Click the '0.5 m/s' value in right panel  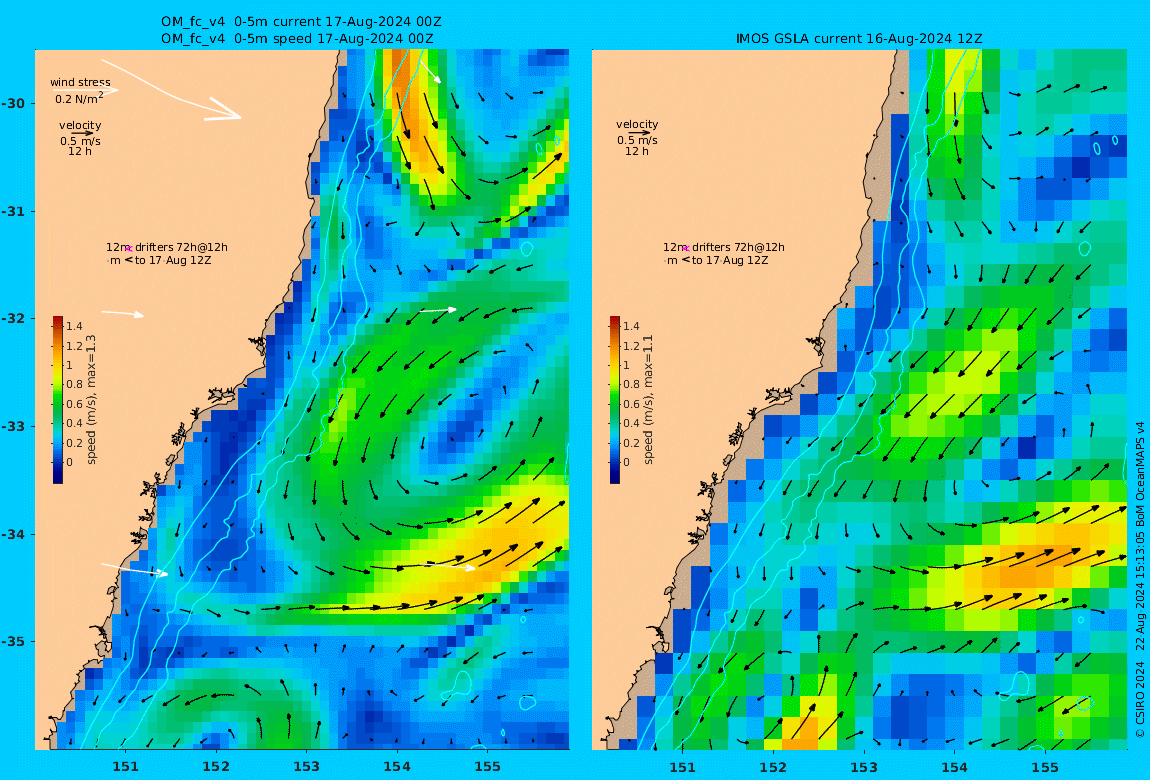(x=637, y=140)
